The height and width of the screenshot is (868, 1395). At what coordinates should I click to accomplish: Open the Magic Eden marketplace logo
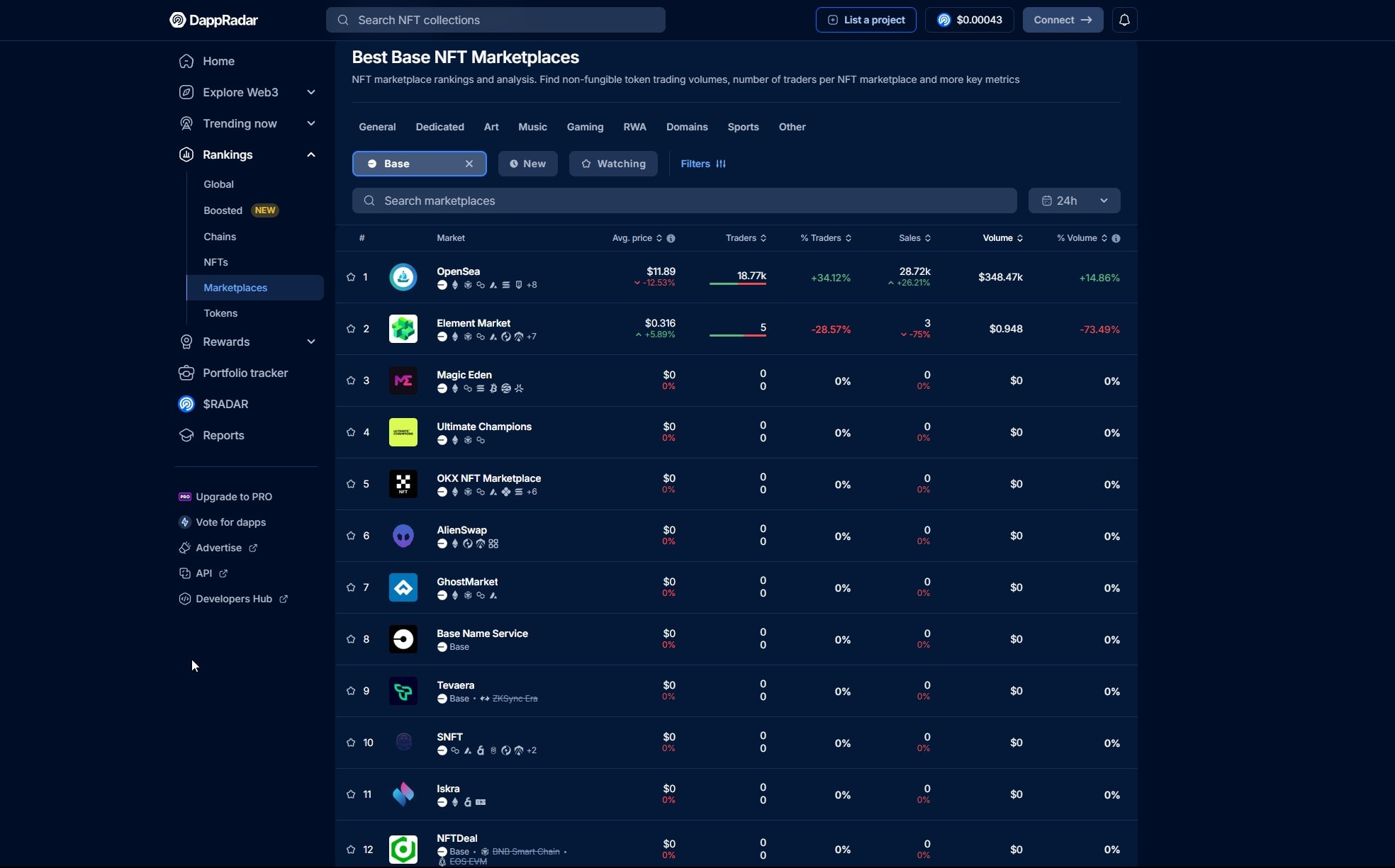403,381
